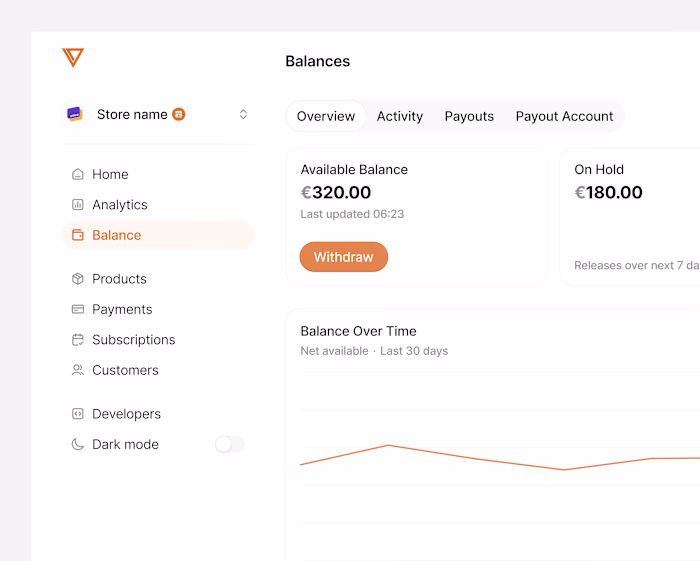The width and height of the screenshot is (700, 561).
Task: Switch to the Activity tab
Action: (400, 116)
